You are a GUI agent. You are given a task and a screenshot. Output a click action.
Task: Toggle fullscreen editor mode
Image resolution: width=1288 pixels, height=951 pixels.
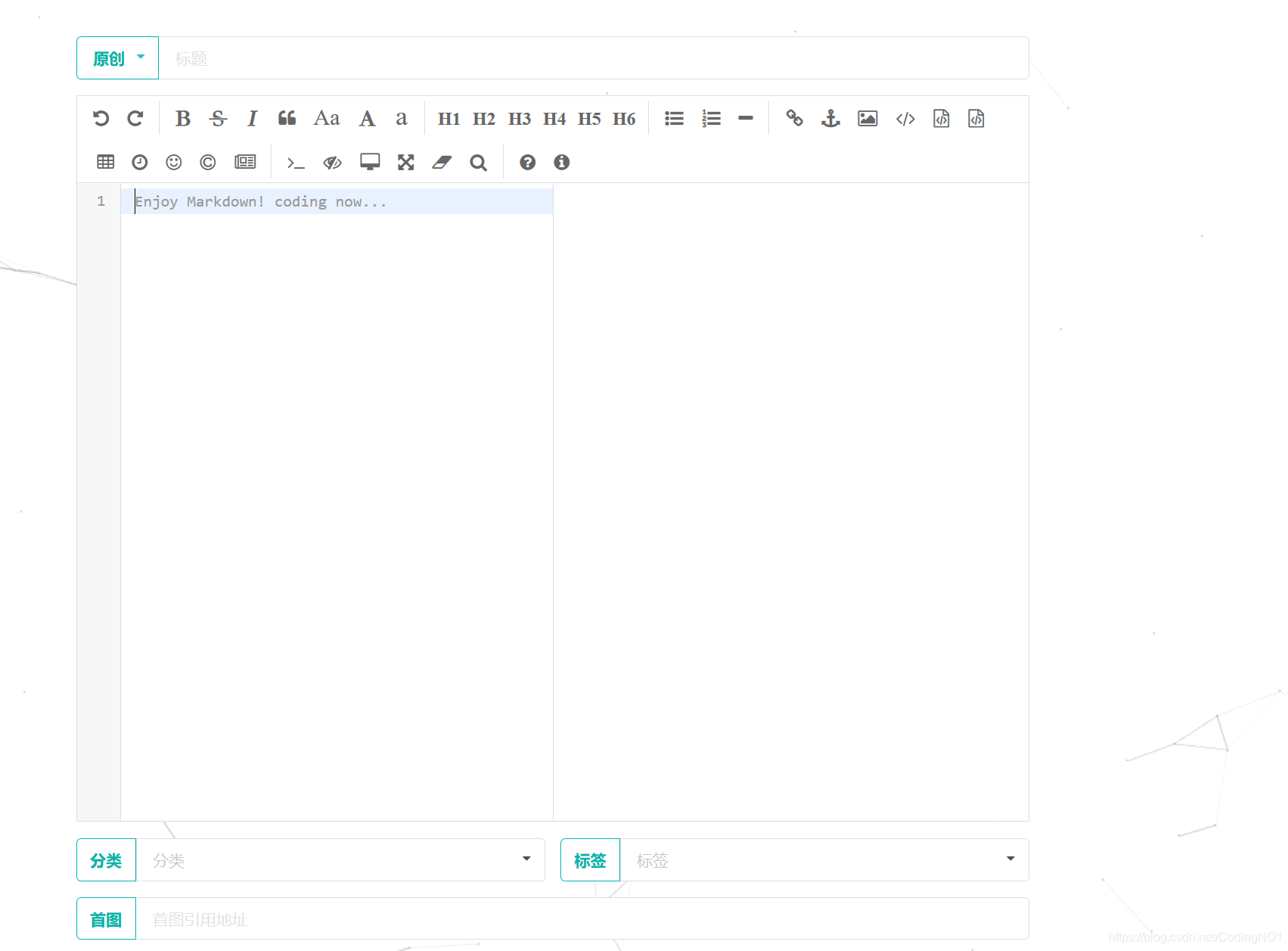406,162
